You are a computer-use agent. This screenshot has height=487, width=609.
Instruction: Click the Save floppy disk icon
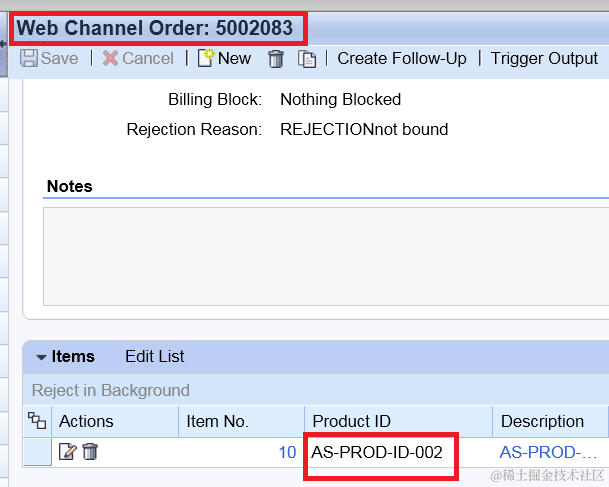tap(29, 58)
